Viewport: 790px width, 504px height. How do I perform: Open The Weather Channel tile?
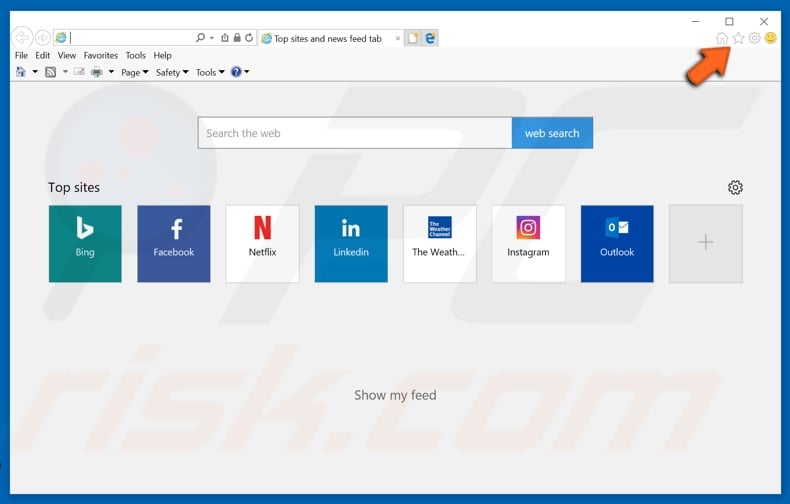[x=440, y=243]
